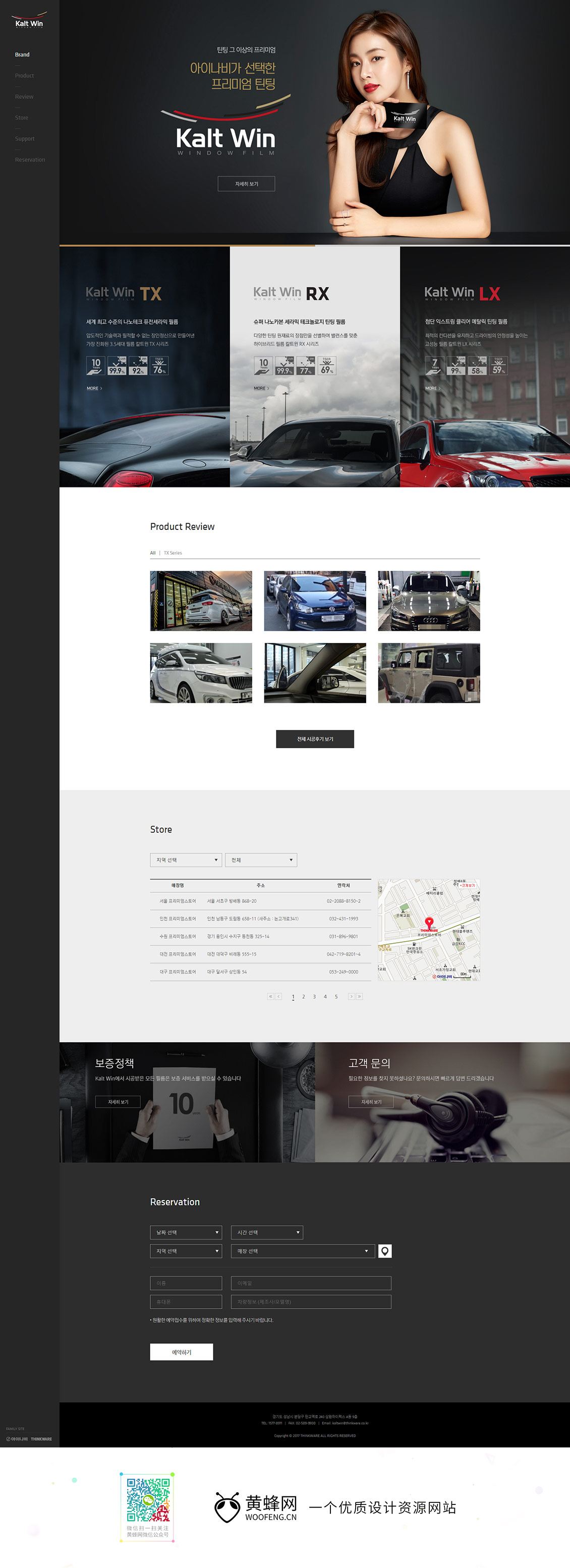Click MORE under Kalt Win TX
This screenshot has width=570, height=1568.
click(94, 389)
